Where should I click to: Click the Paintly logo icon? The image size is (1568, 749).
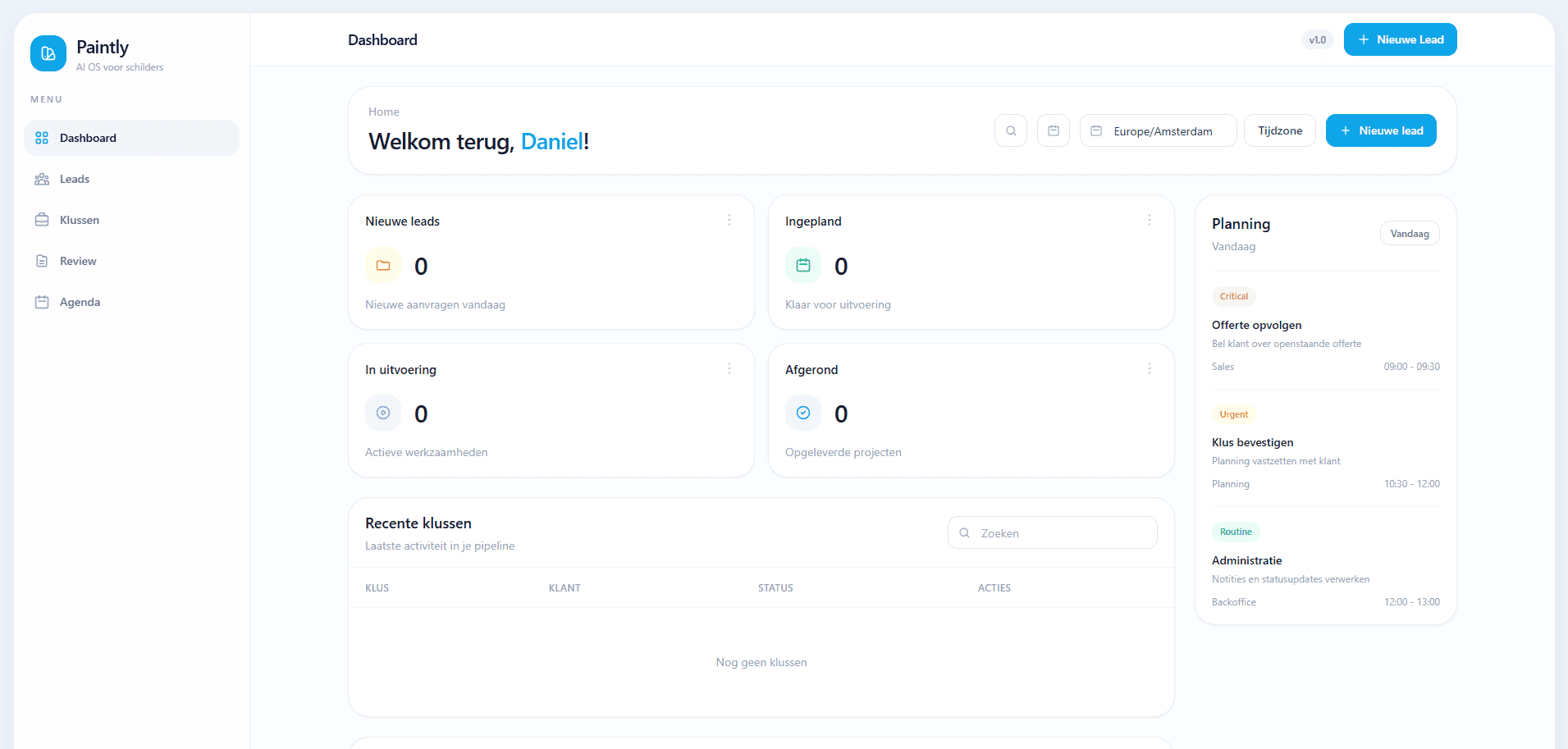[x=48, y=53]
